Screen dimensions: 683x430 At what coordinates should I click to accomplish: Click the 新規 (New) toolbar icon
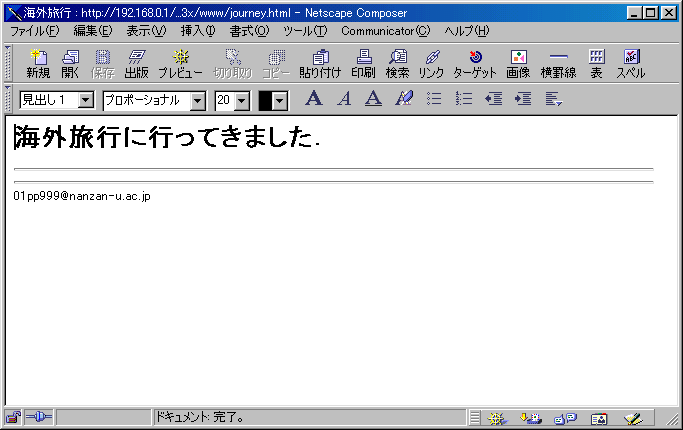pyautogui.click(x=38, y=64)
